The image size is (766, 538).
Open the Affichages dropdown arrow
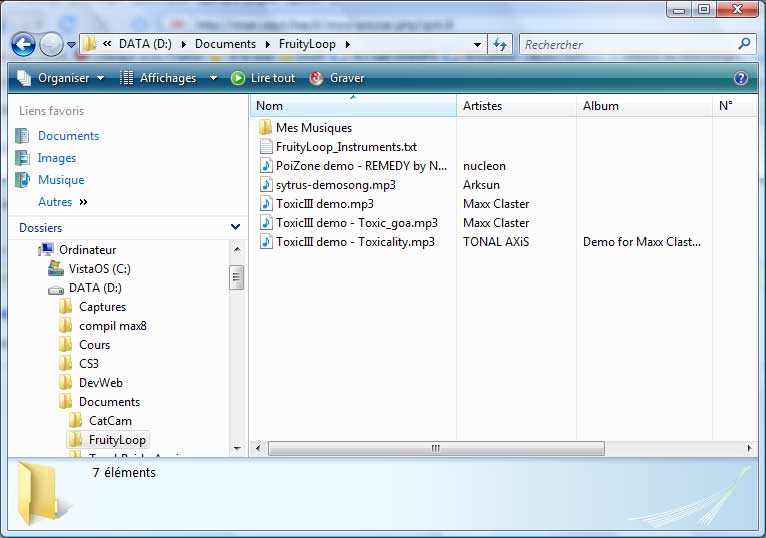coord(213,78)
